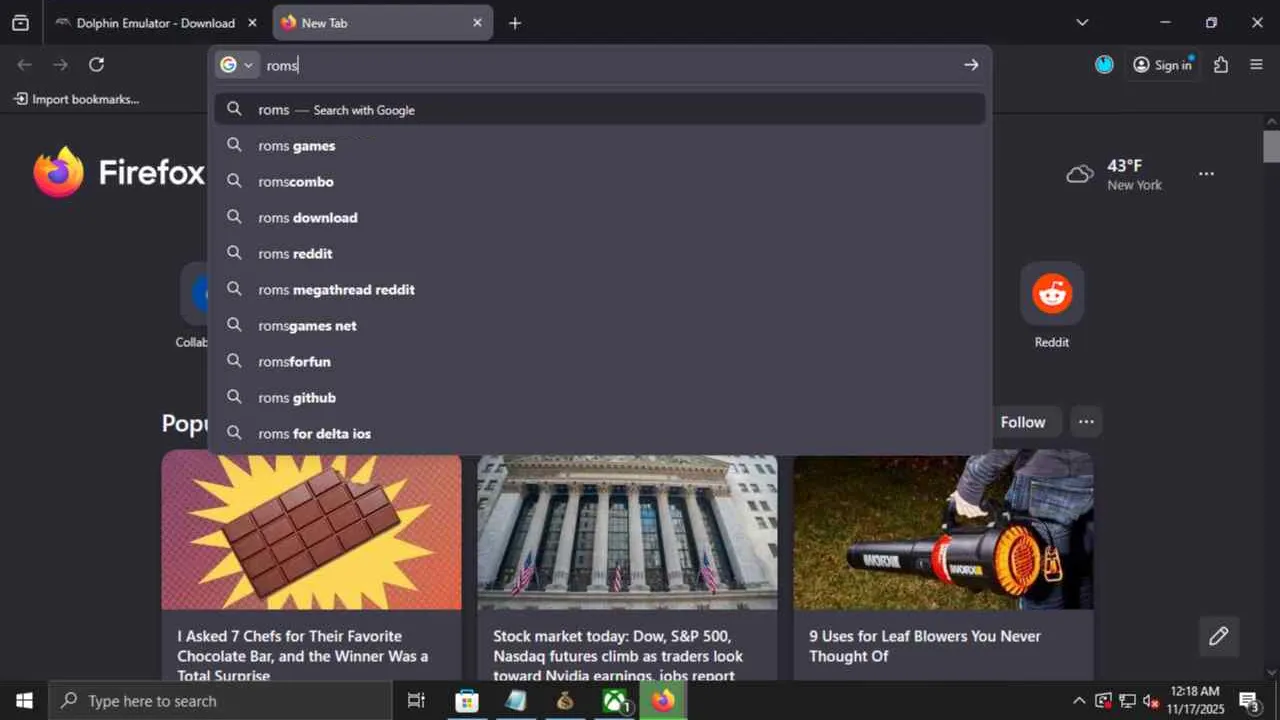
Task: Open the options menu beside Follow
Action: coord(1086,422)
